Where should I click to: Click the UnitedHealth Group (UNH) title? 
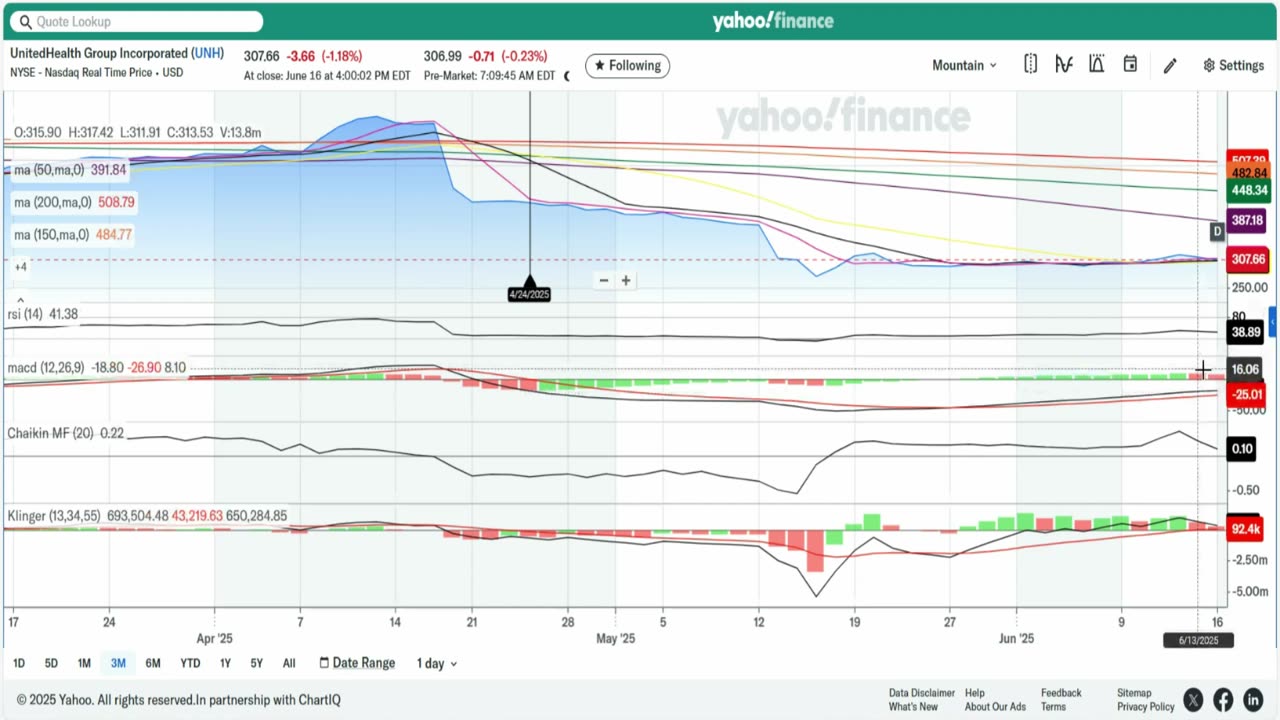pos(117,53)
